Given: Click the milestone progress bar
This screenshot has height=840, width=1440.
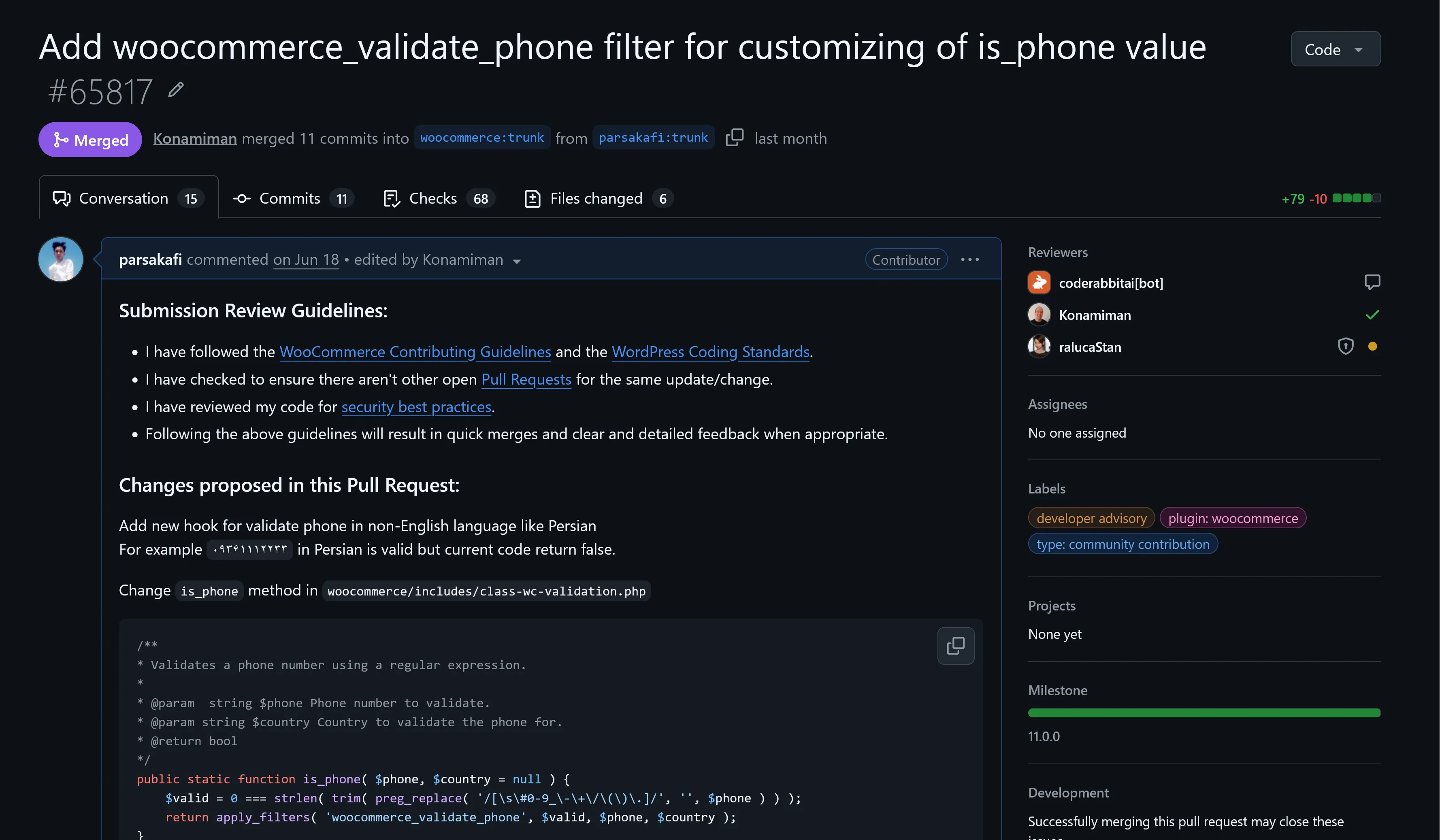Looking at the screenshot, I should [1204, 712].
